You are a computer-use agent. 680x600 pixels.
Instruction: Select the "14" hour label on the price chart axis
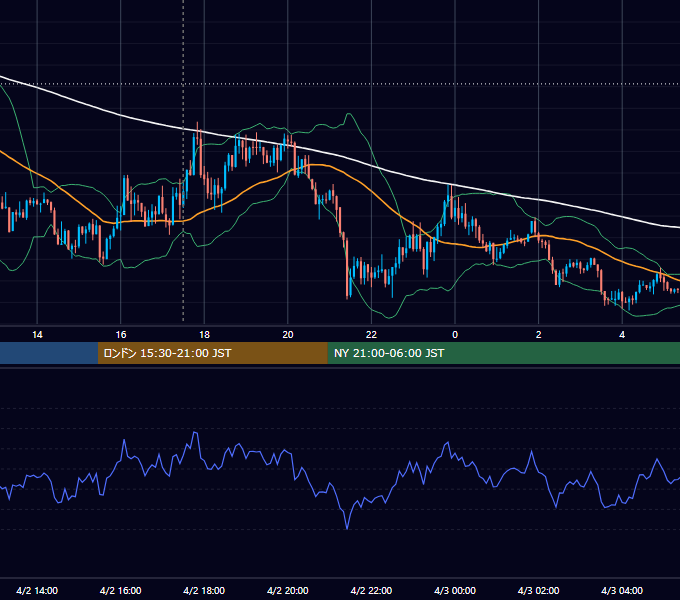pyautogui.click(x=37, y=335)
